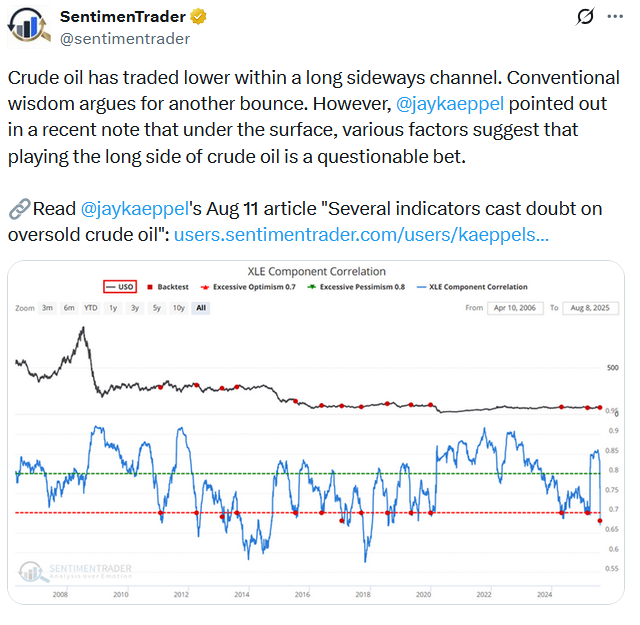Click the To date field
Screen dimensions: 640x625
tap(589, 308)
